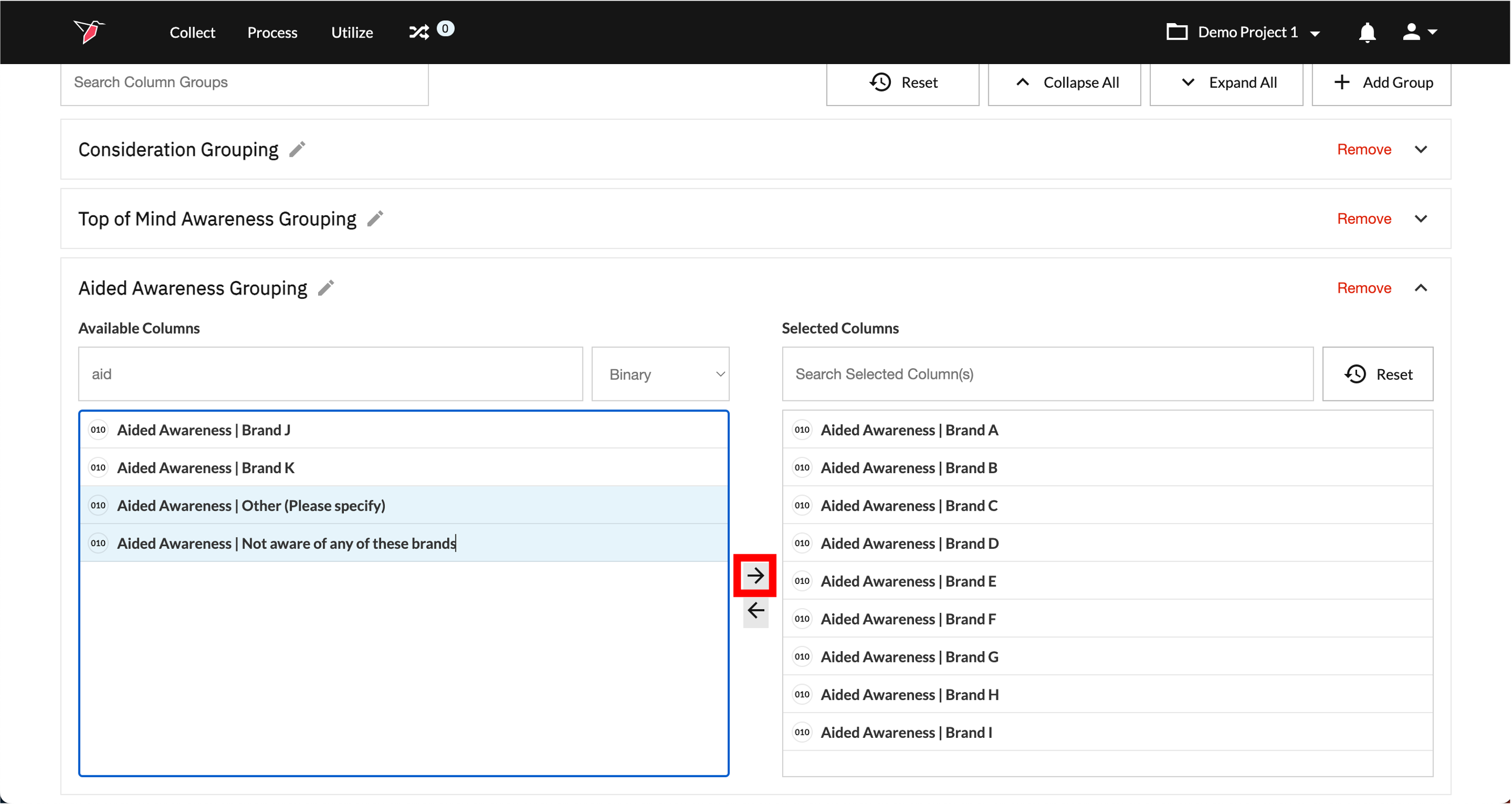Click the shuffle queue icon
This screenshot has width=1512, height=804.
419,32
